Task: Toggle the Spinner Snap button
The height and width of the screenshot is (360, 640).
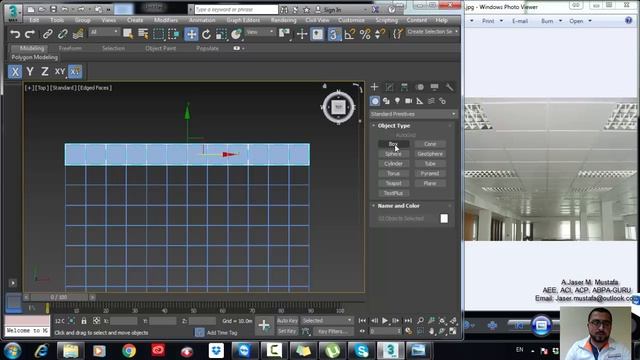Action: coord(380,34)
